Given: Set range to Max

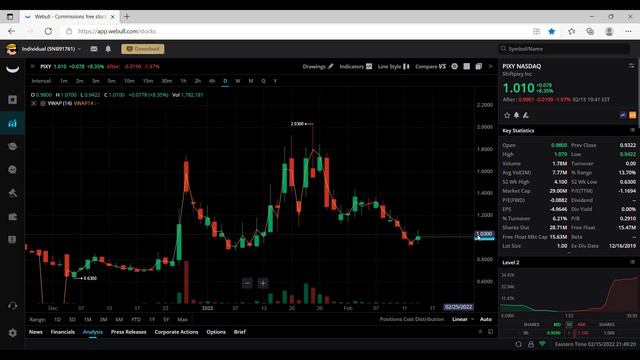Looking at the screenshot, I should (x=182, y=319).
